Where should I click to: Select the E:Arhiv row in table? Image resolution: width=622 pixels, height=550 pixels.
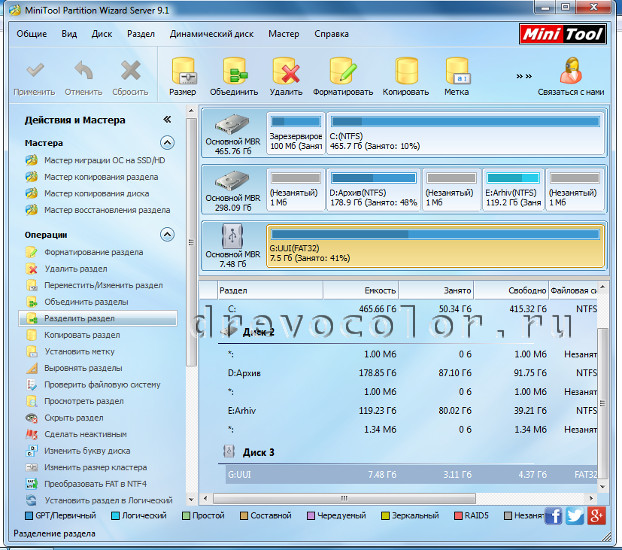pos(411,410)
